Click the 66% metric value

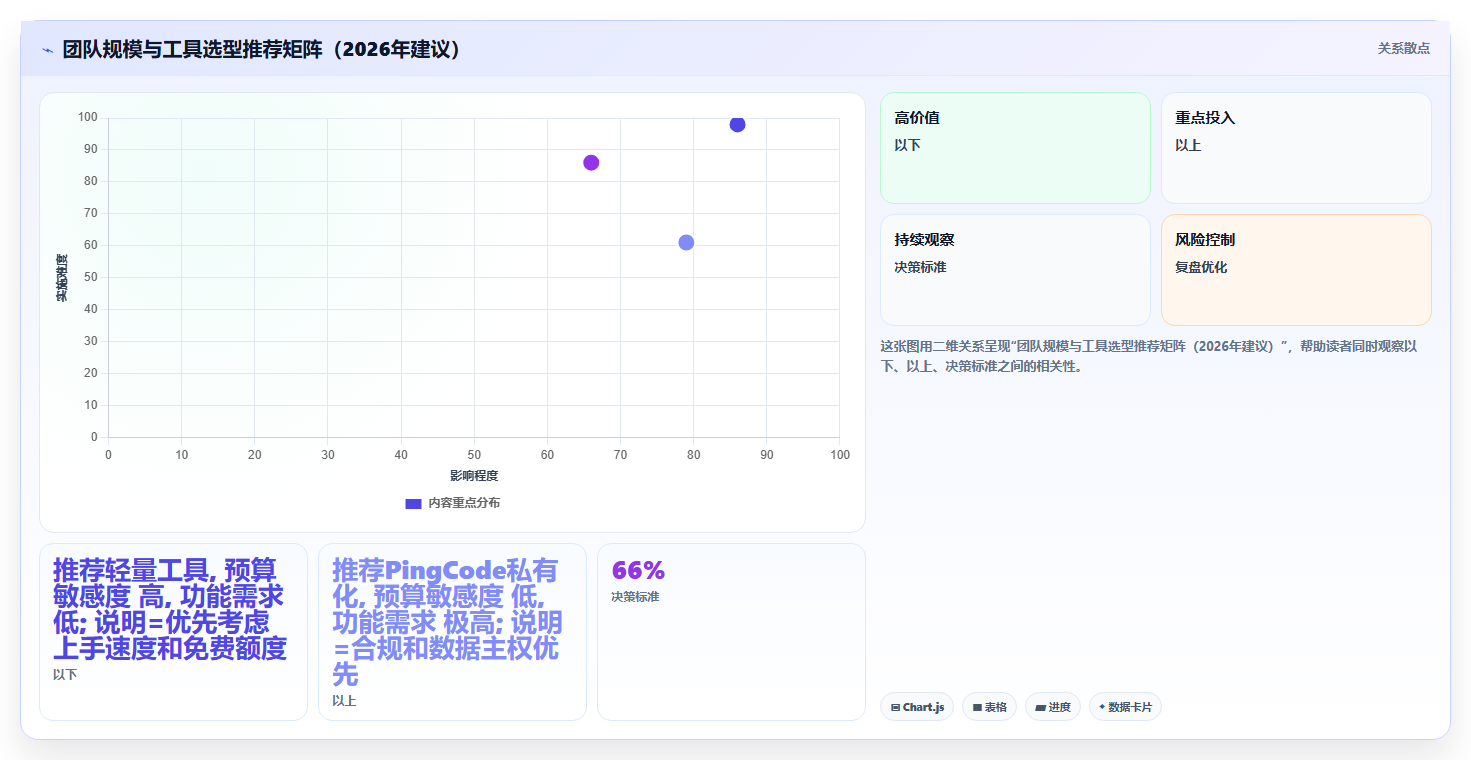pos(638,571)
